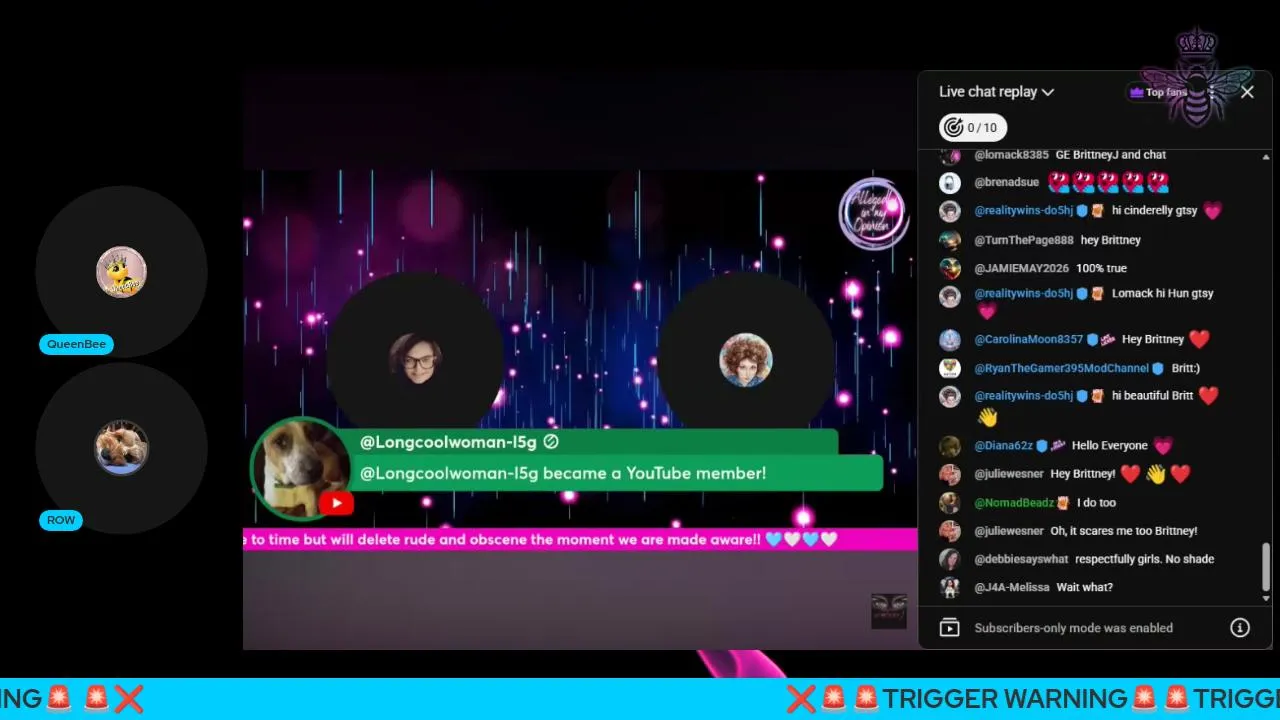
Task: Click moderator shield badge next to @RyanTheGamer395ModChannel
Action: click(x=1158, y=368)
